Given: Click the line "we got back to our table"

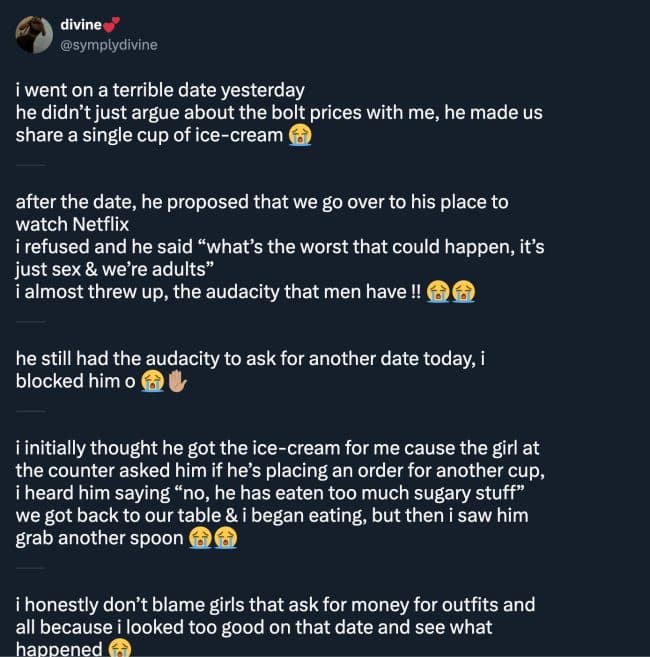Looking at the screenshot, I should point(270,515).
